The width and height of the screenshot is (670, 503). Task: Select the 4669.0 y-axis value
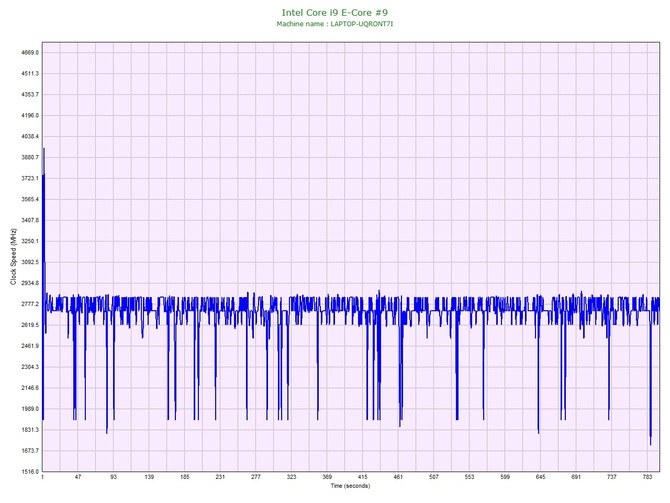click(30, 53)
